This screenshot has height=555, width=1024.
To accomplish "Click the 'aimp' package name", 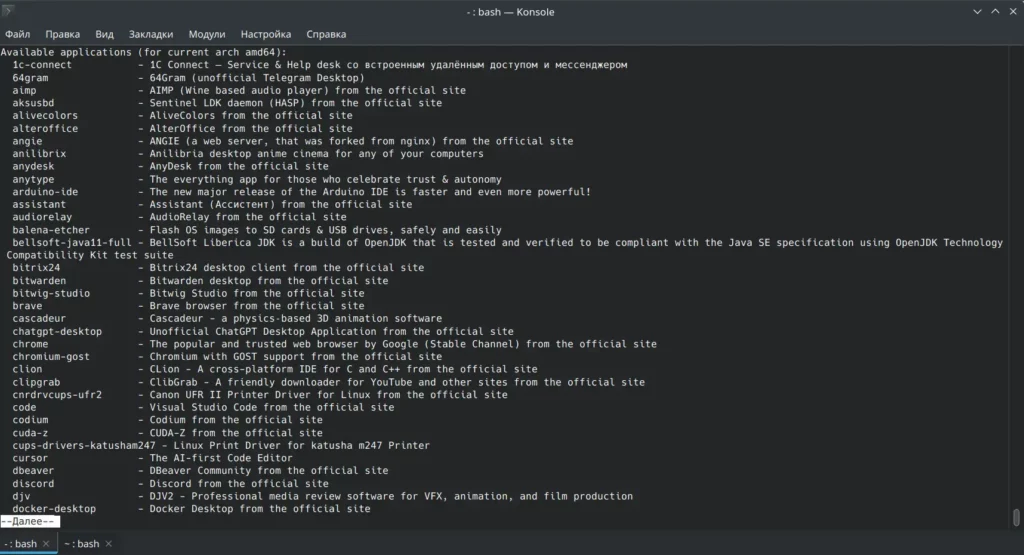I will [24, 90].
